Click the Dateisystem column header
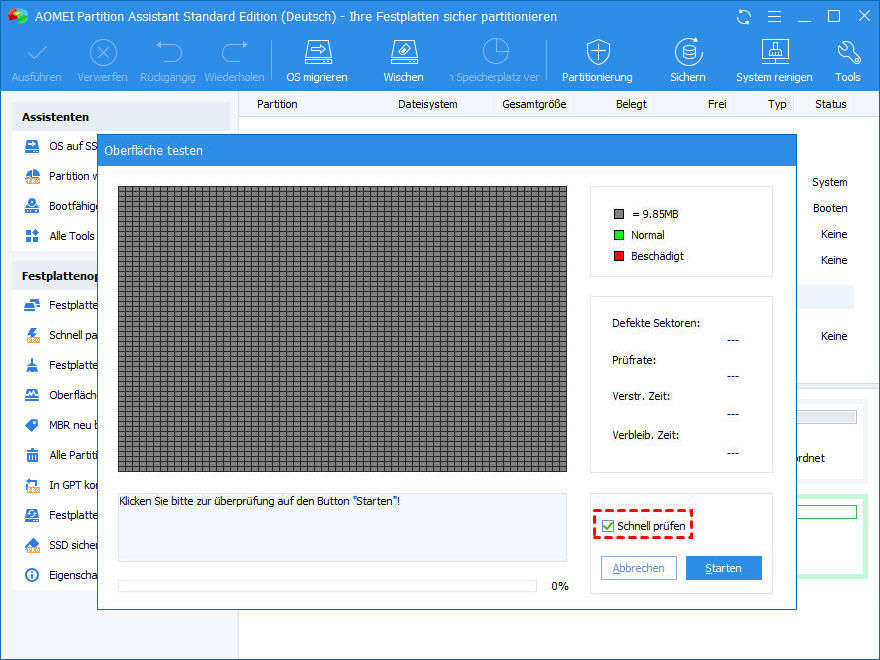Image resolution: width=880 pixels, height=660 pixels. [x=428, y=104]
